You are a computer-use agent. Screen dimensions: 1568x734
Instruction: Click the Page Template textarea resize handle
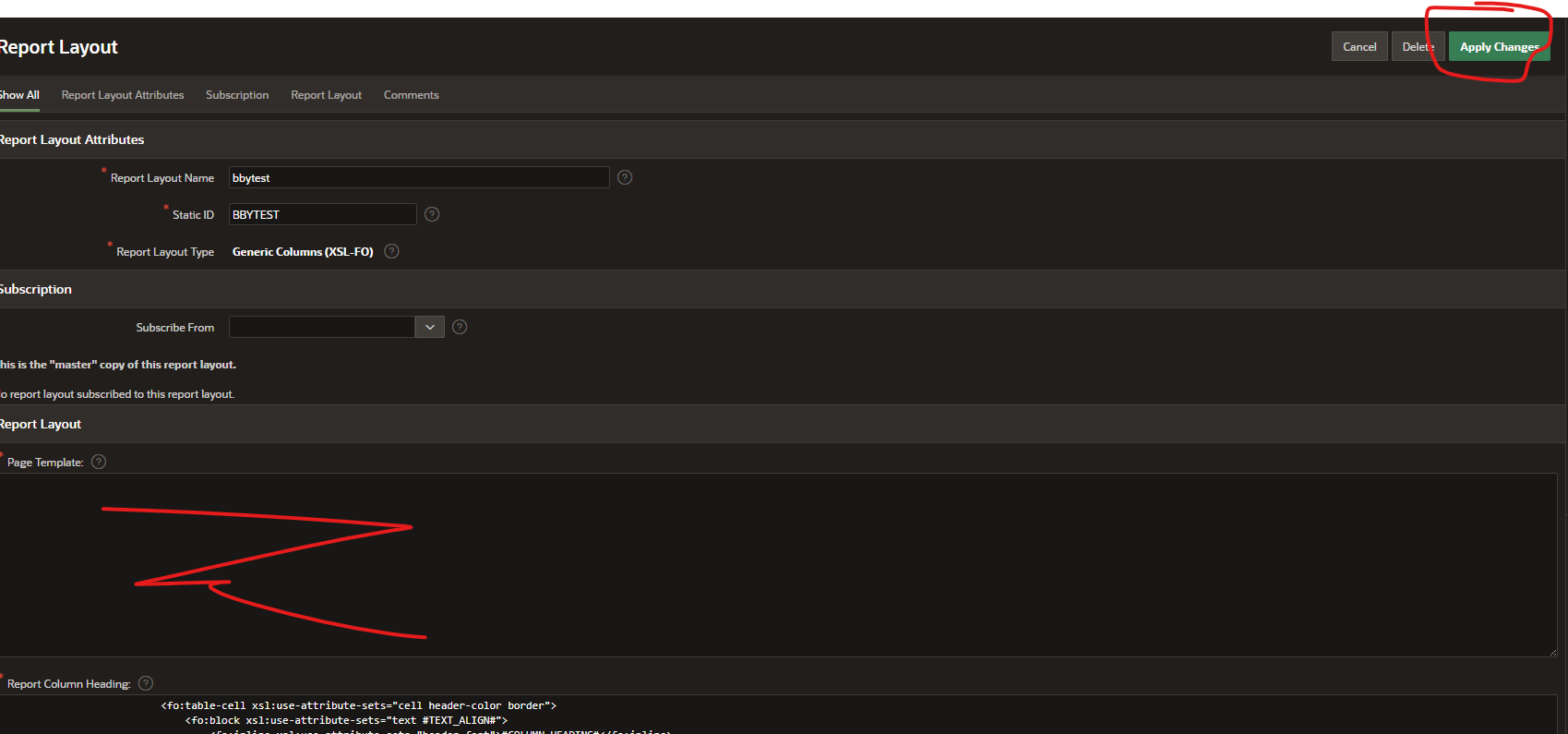[x=1551, y=652]
